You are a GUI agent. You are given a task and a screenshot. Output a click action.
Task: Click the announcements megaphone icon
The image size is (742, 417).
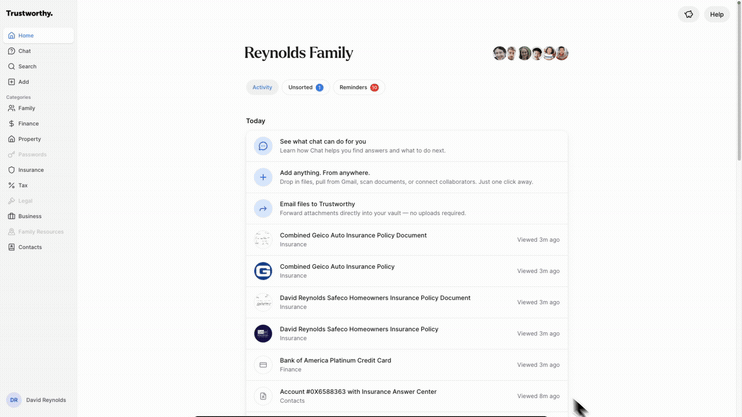tap(688, 14)
